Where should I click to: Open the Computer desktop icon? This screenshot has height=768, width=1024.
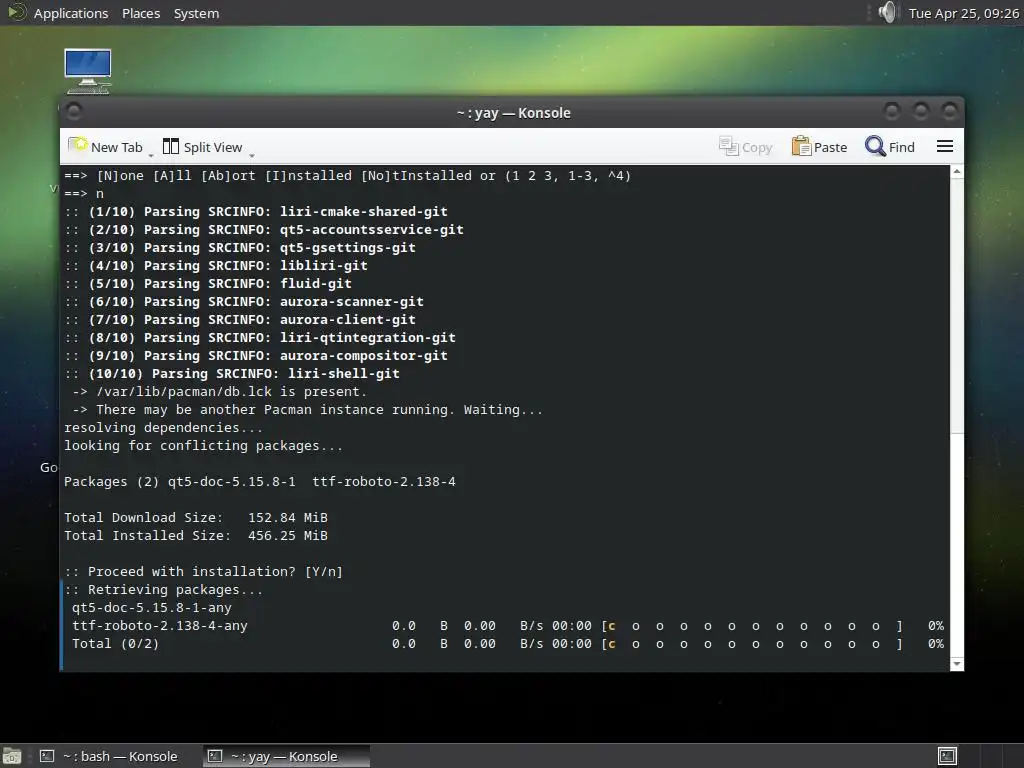88,71
